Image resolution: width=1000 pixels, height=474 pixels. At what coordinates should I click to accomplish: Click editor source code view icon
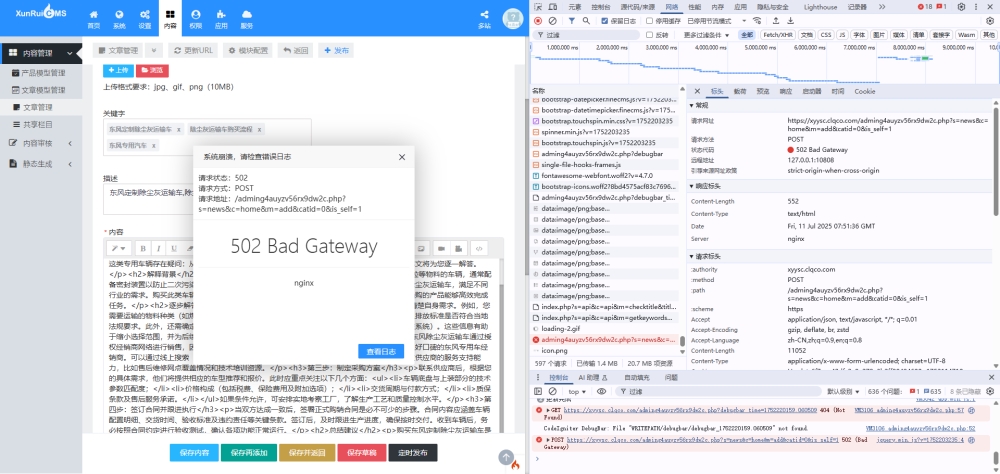[x=479, y=248]
